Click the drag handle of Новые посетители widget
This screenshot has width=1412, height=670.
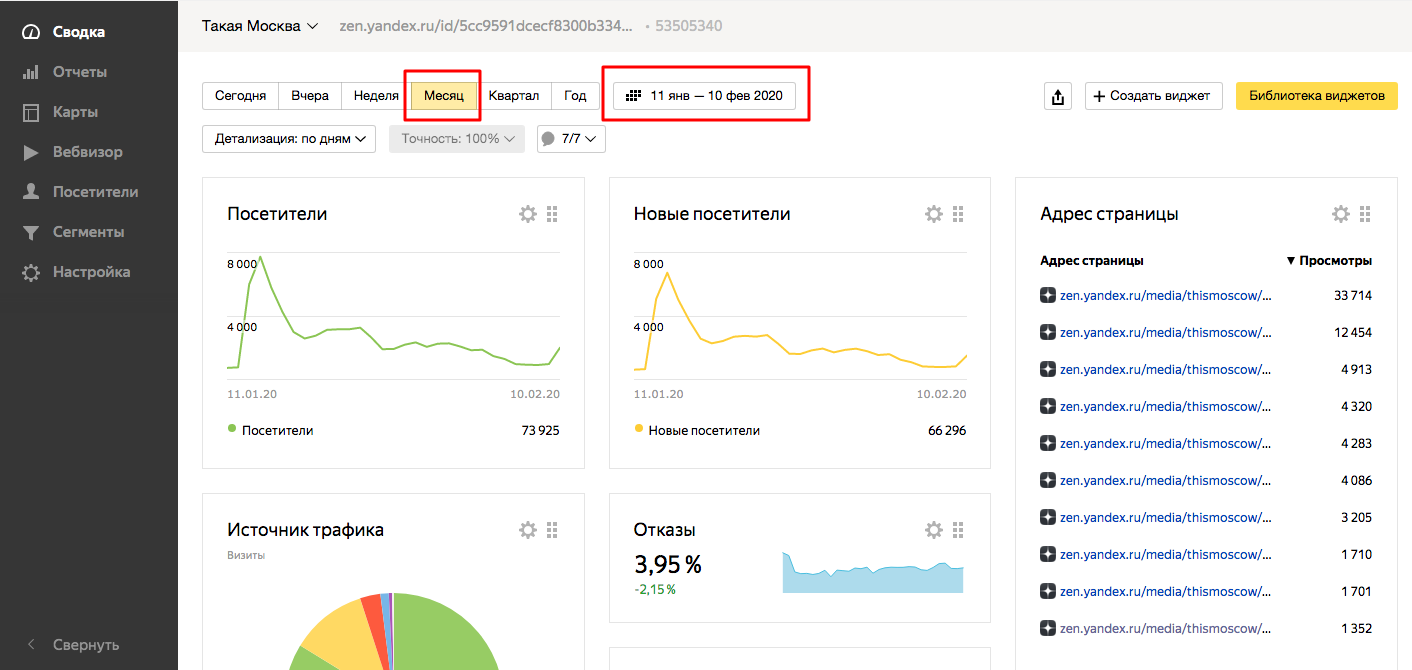click(958, 214)
